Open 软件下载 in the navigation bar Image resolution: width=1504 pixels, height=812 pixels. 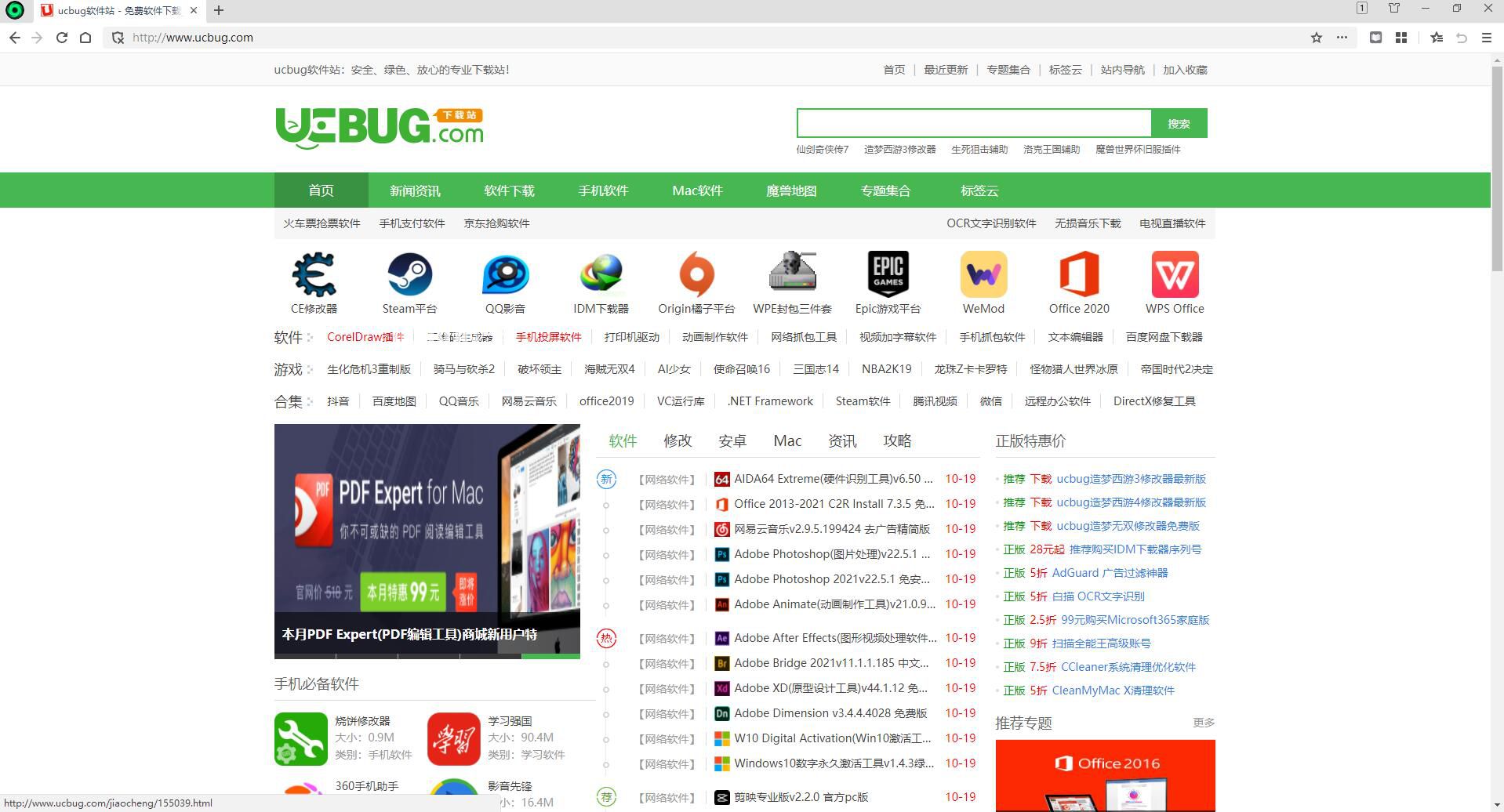point(509,190)
